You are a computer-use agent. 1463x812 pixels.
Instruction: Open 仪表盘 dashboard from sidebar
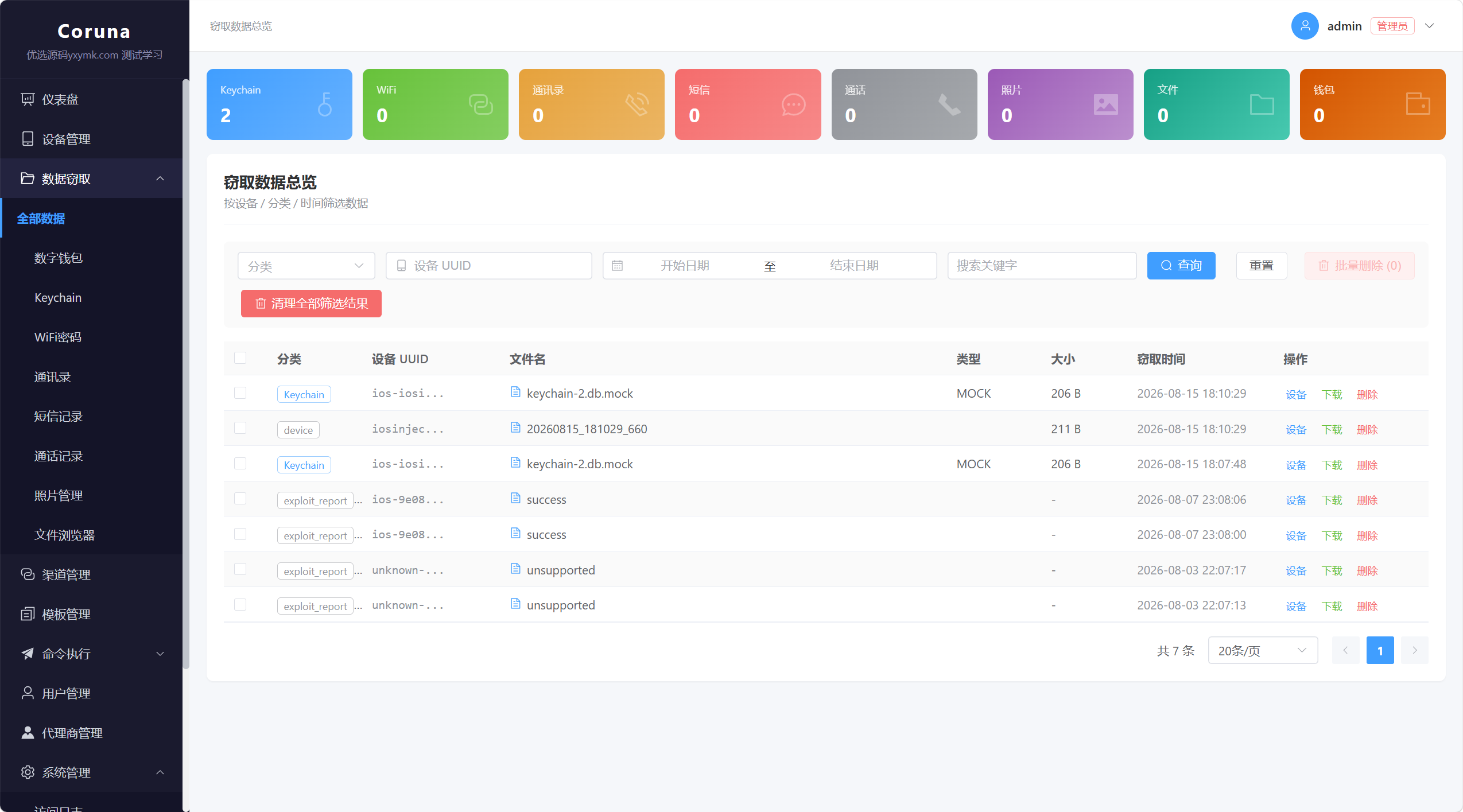91,99
